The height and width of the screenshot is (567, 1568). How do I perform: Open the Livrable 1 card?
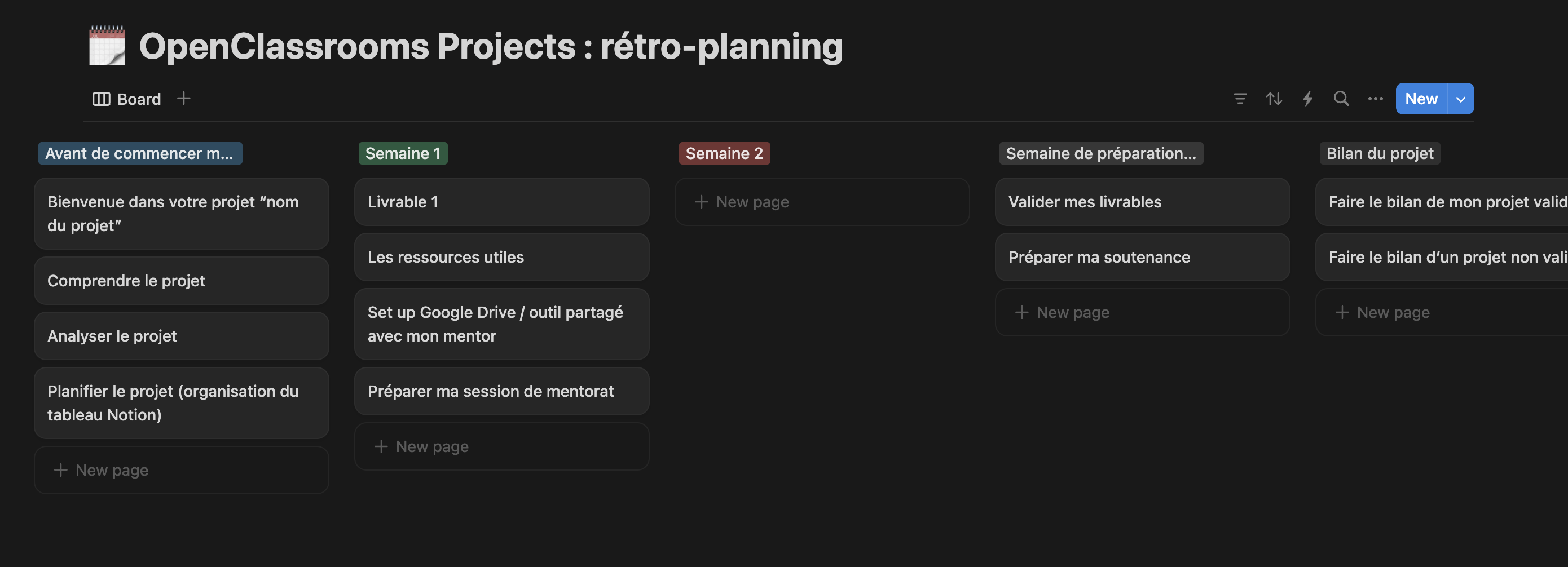[x=501, y=202]
